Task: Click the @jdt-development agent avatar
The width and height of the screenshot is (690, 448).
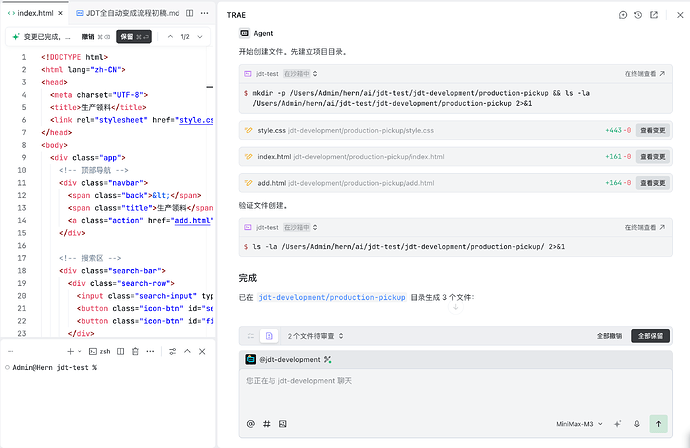Action: pyautogui.click(x=250, y=360)
